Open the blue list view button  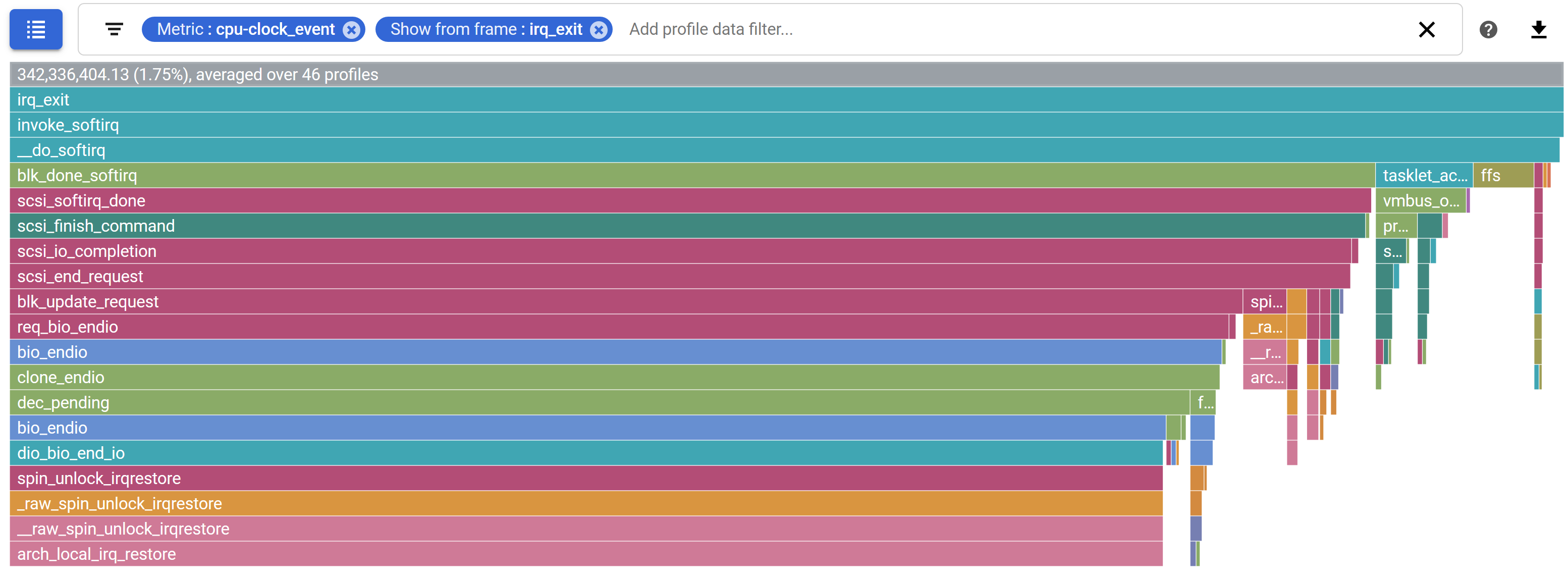pos(36,29)
